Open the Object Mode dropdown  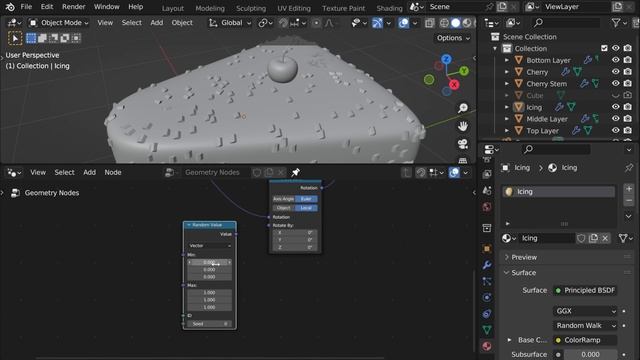click(x=59, y=23)
